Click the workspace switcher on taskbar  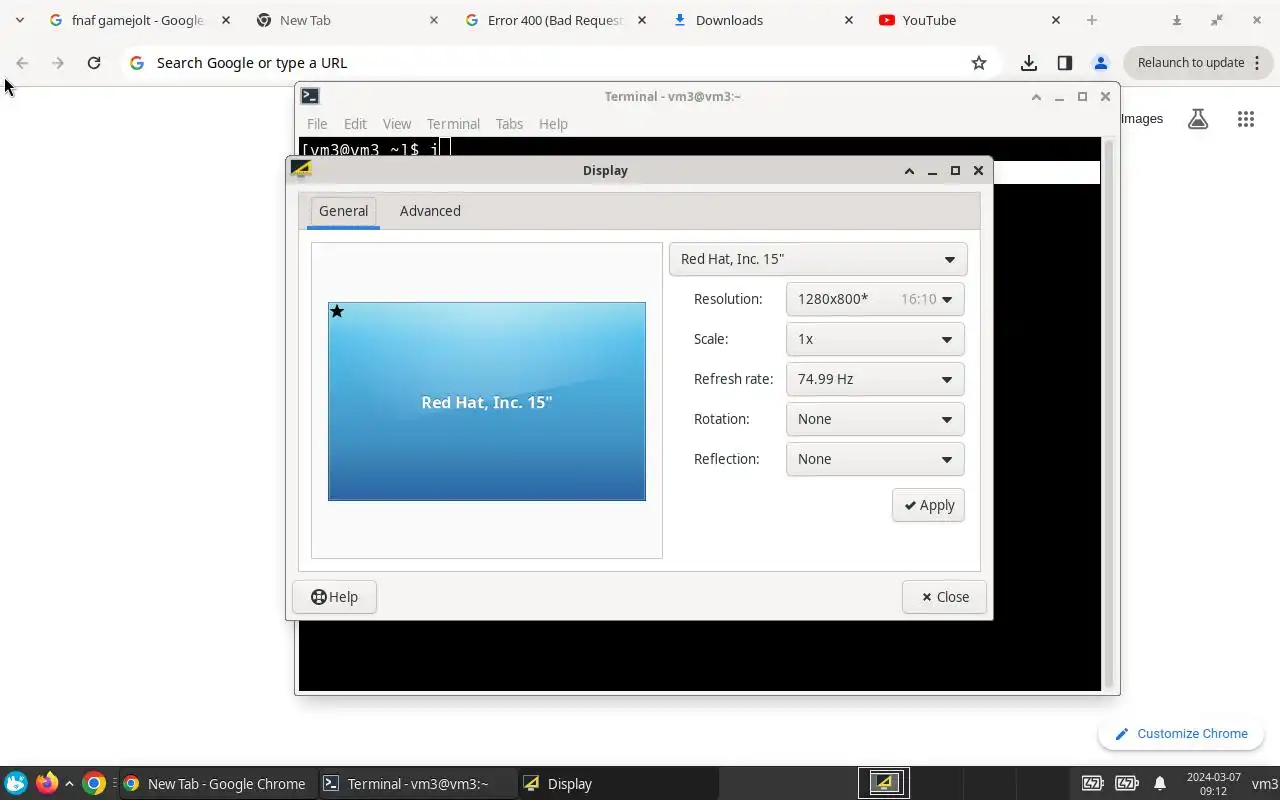884,783
